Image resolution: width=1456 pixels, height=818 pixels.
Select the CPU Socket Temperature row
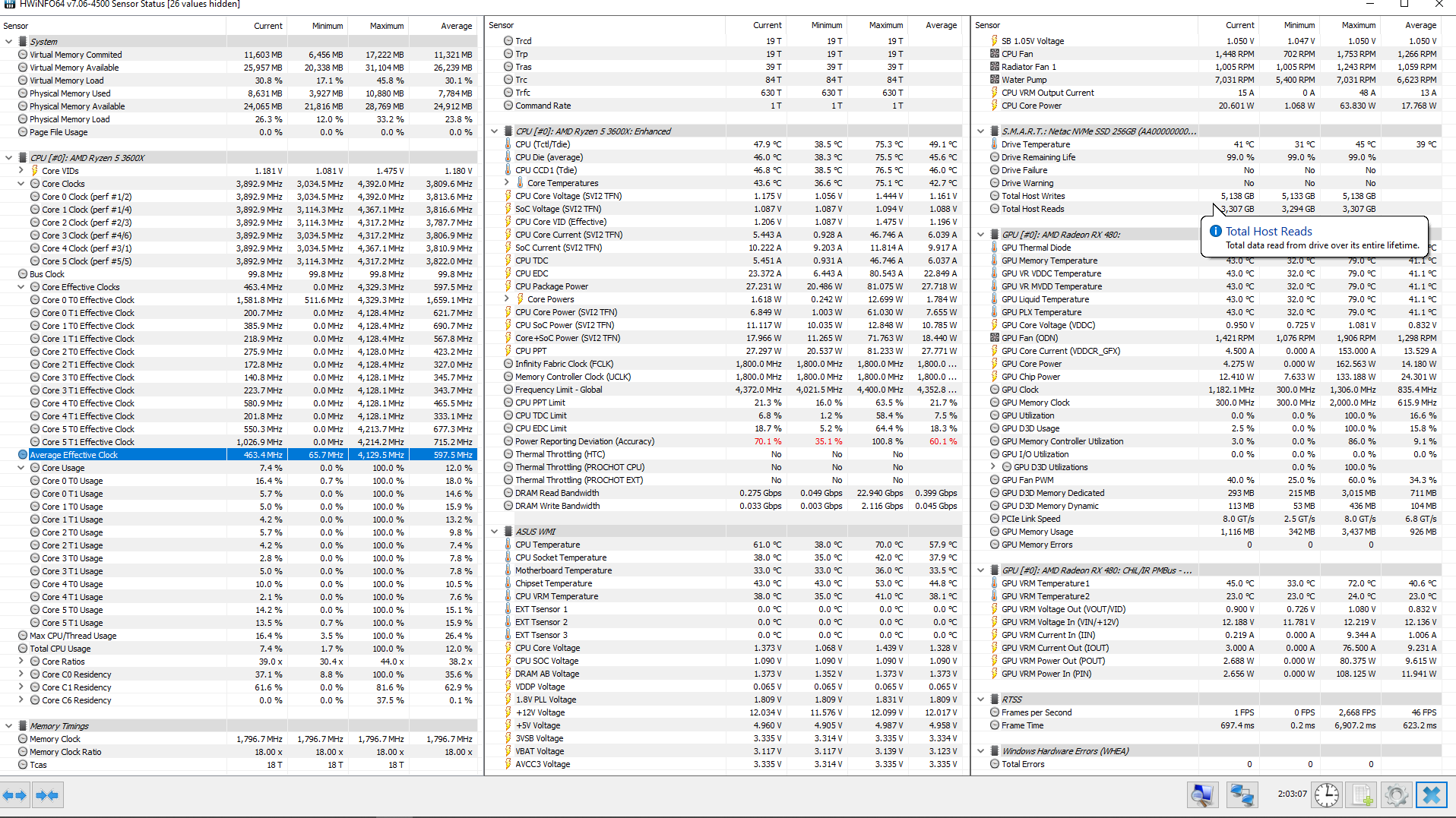[724, 557]
